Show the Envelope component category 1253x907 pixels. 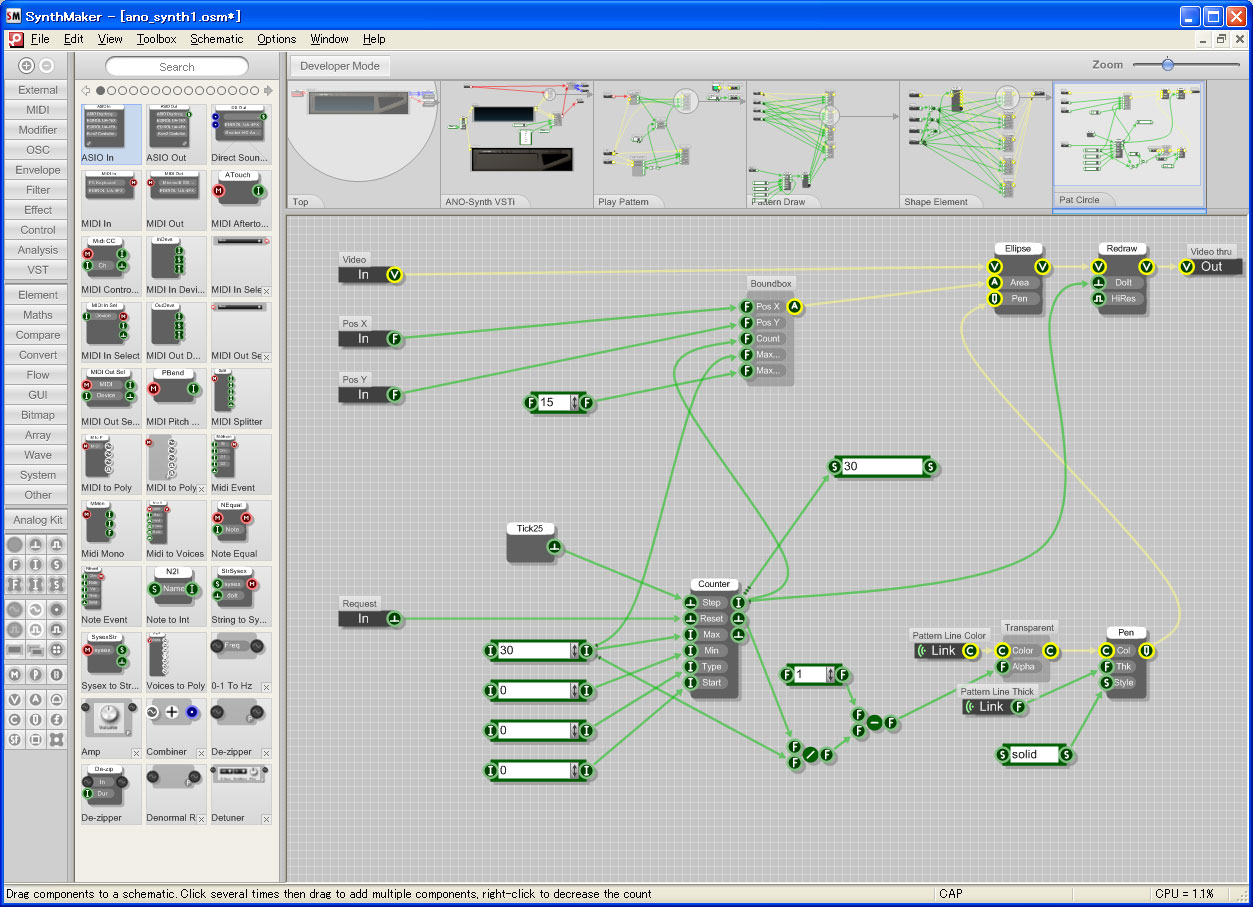(38, 170)
